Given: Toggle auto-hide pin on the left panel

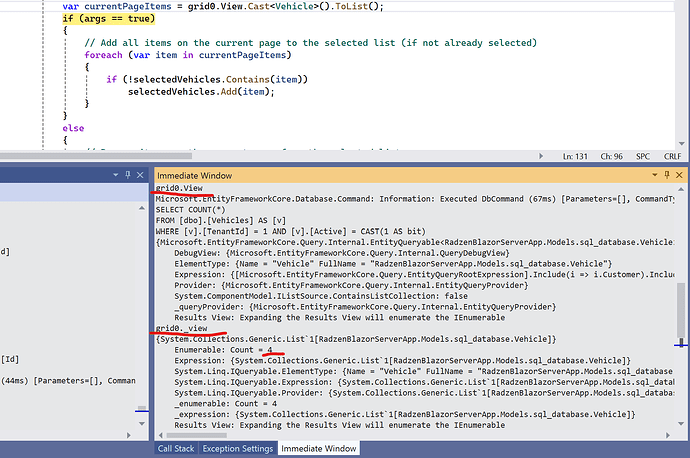Looking at the screenshot, I should pos(128,175).
